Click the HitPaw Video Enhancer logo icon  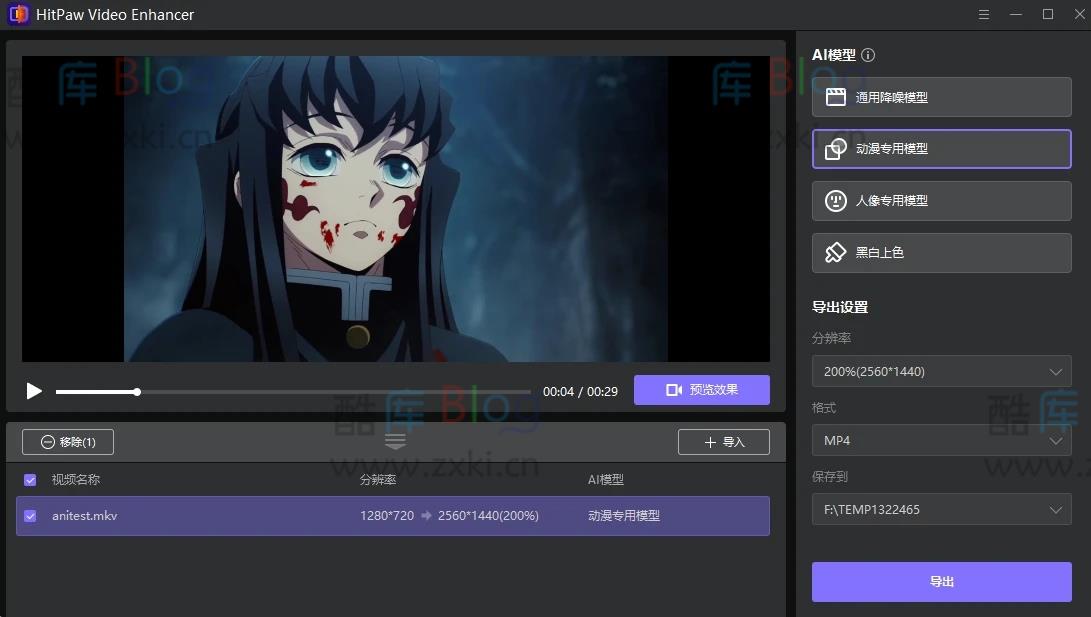(x=17, y=14)
